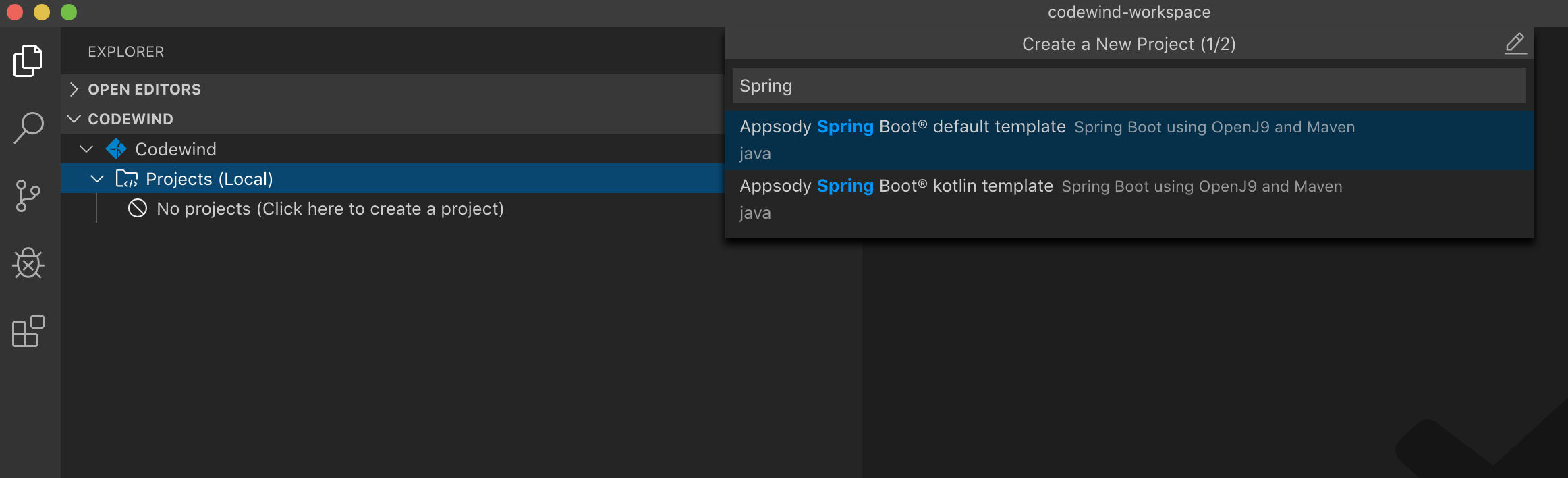This screenshot has height=478, width=1568.
Task: Collapse the Projects (Local) chevron
Action: (x=97, y=179)
